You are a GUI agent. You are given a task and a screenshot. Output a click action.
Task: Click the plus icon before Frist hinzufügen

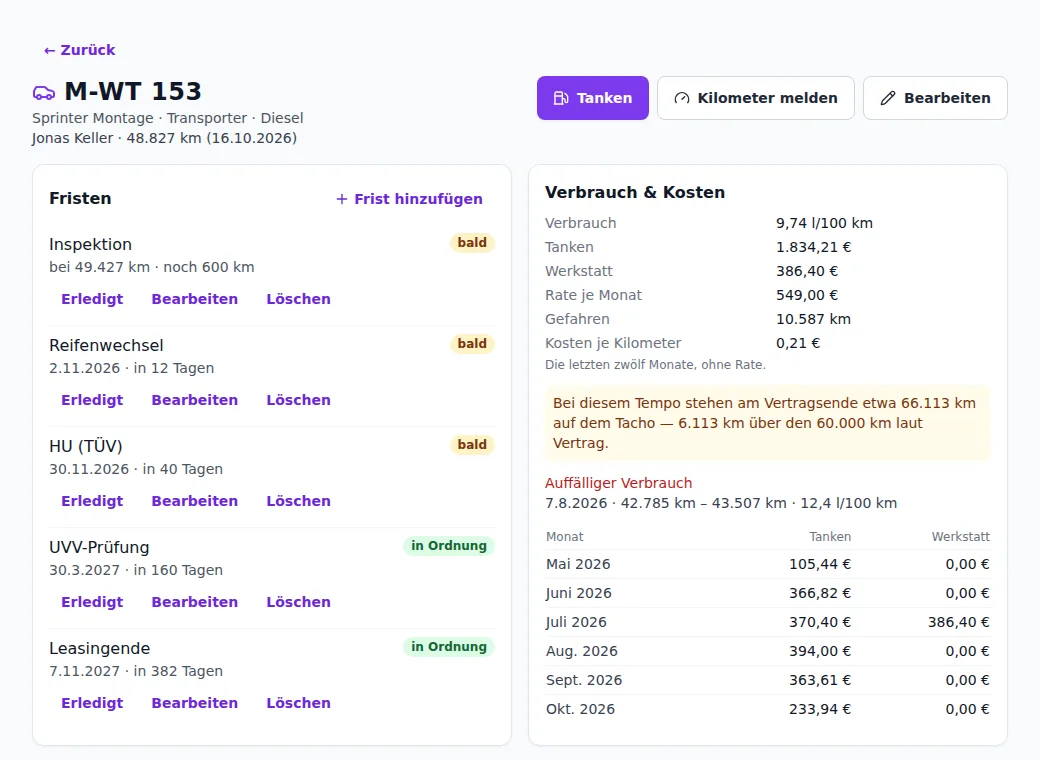(x=342, y=199)
